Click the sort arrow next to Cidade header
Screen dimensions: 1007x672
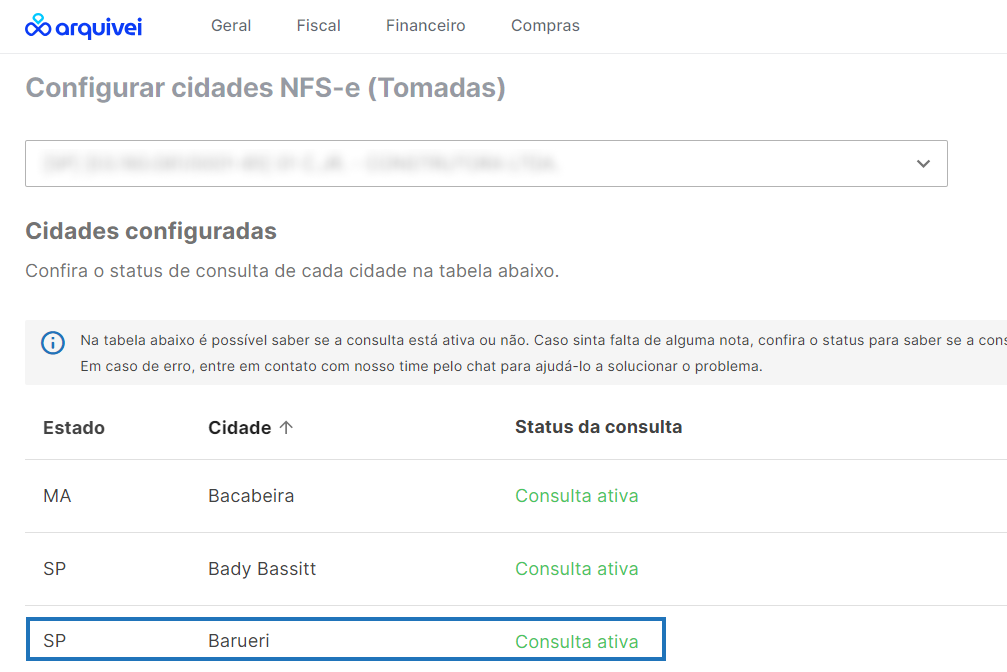(286, 427)
